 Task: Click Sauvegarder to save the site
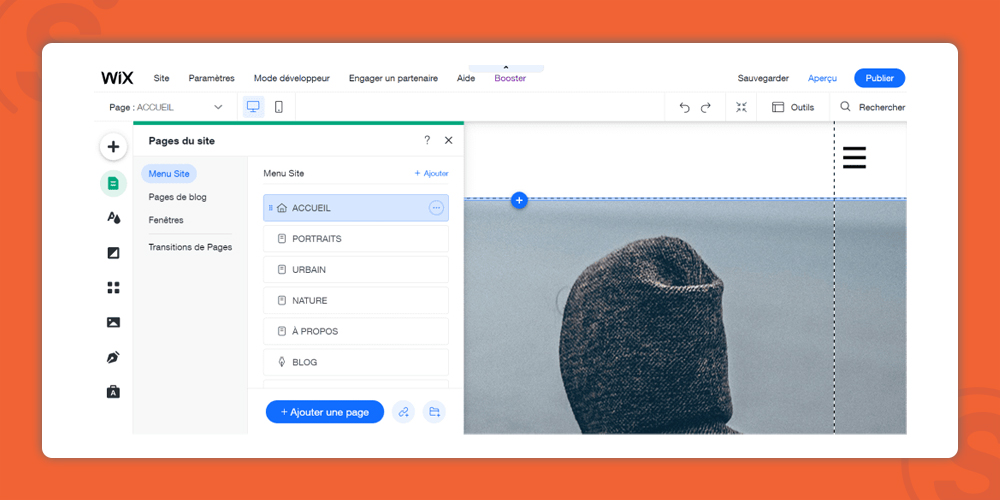pyautogui.click(x=763, y=78)
